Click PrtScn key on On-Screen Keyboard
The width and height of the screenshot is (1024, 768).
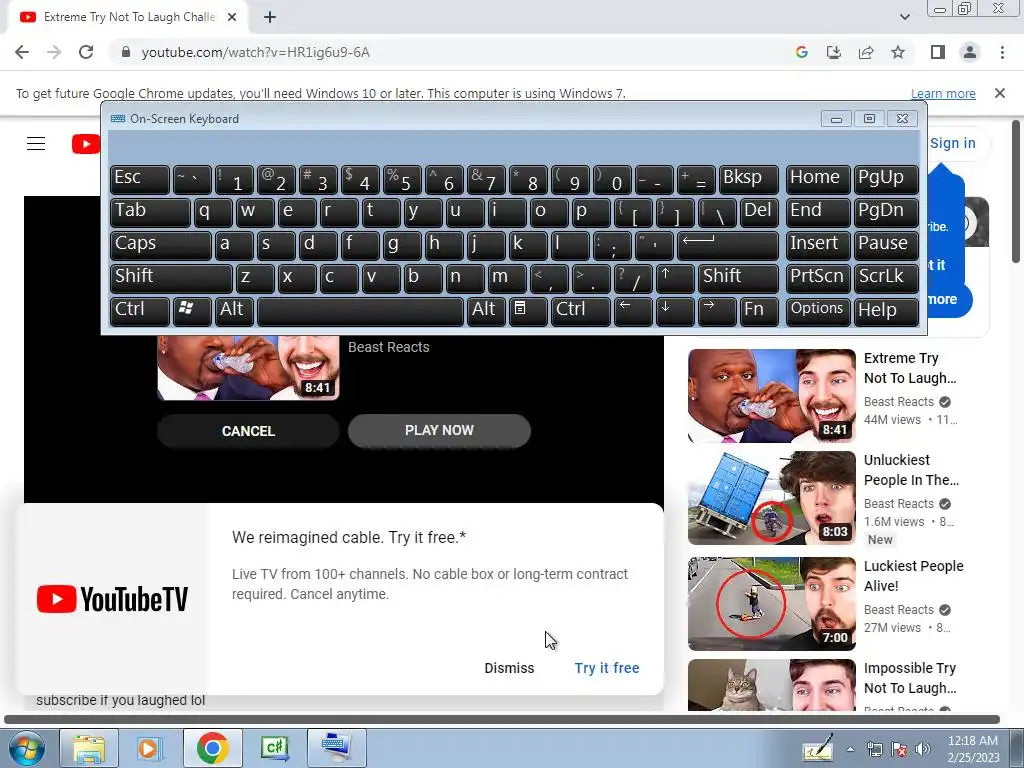(818, 278)
